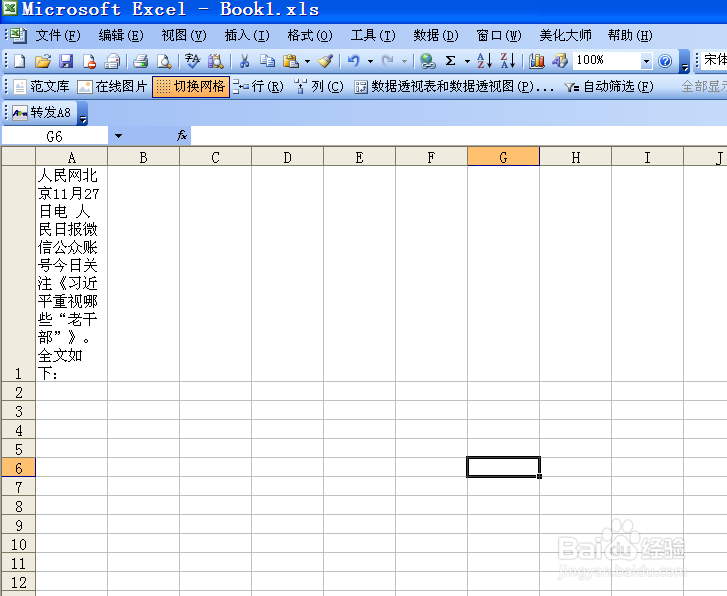
Task: Show the Drawing toolbar
Action: (560, 61)
